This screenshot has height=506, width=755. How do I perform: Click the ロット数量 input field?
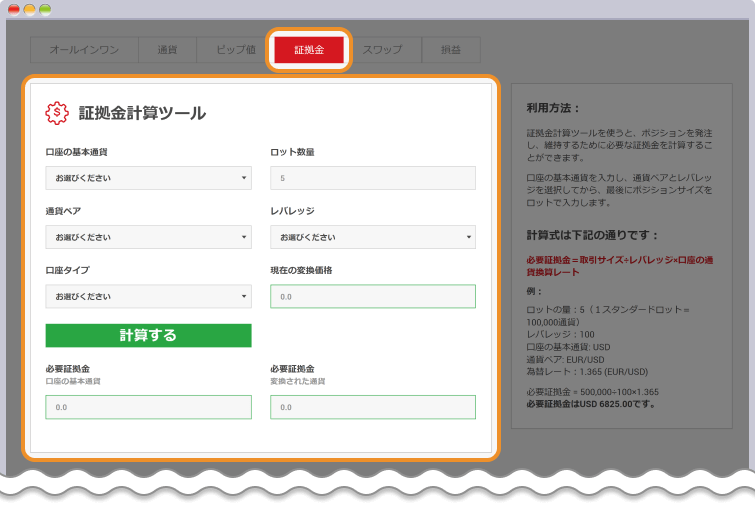(x=373, y=178)
